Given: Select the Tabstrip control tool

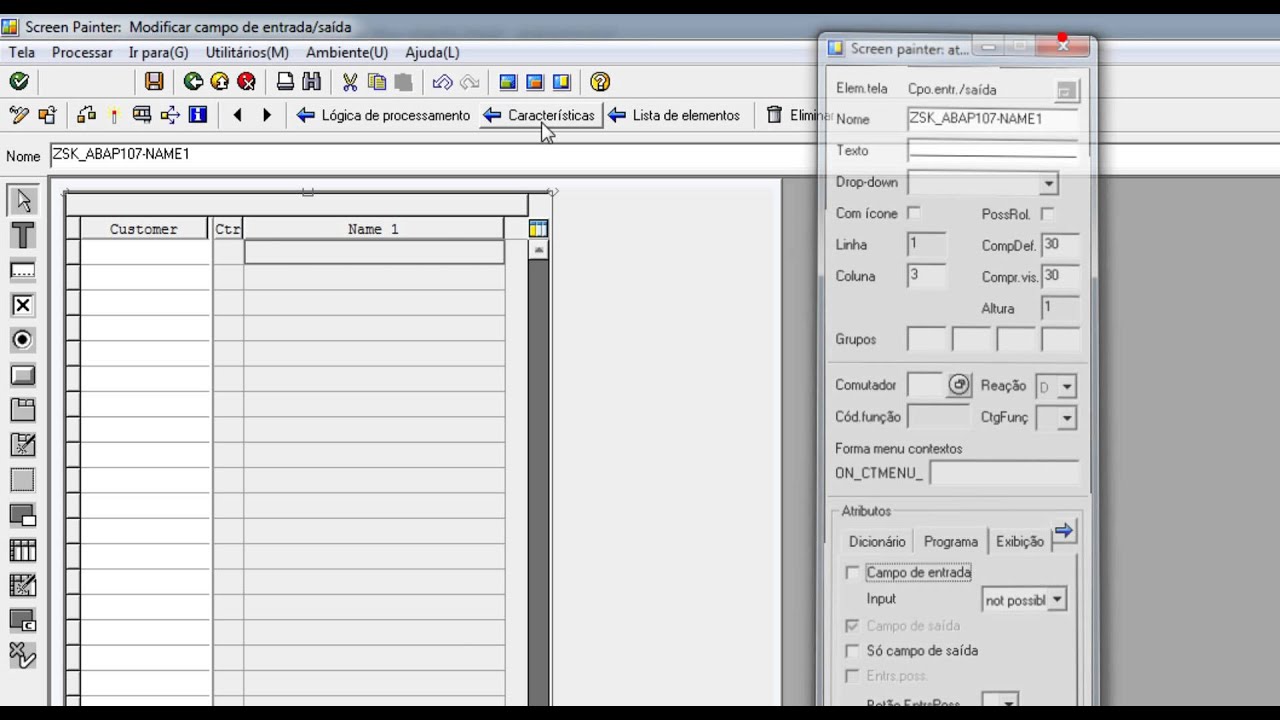Looking at the screenshot, I should 23,410.
